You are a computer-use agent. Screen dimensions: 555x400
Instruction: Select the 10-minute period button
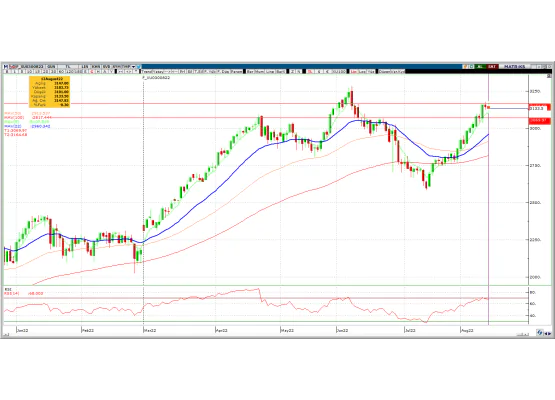point(30,71)
